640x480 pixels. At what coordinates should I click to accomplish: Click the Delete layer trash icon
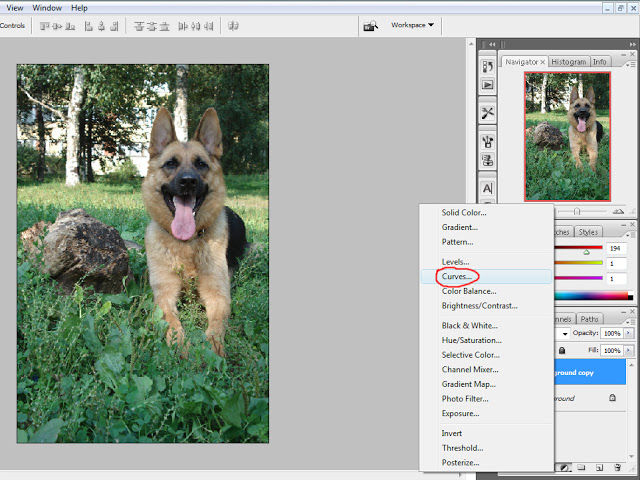[617, 467]
